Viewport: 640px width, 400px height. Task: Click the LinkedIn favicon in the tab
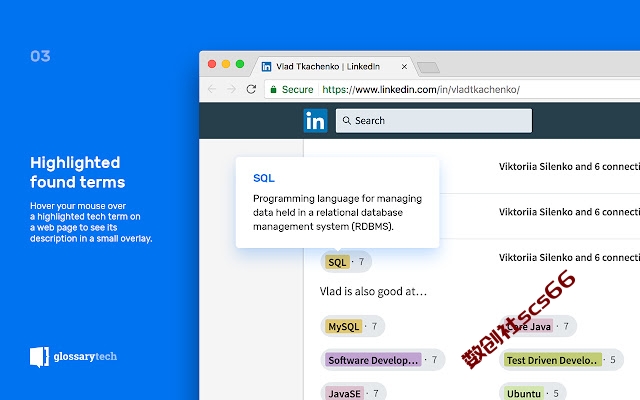266,67
